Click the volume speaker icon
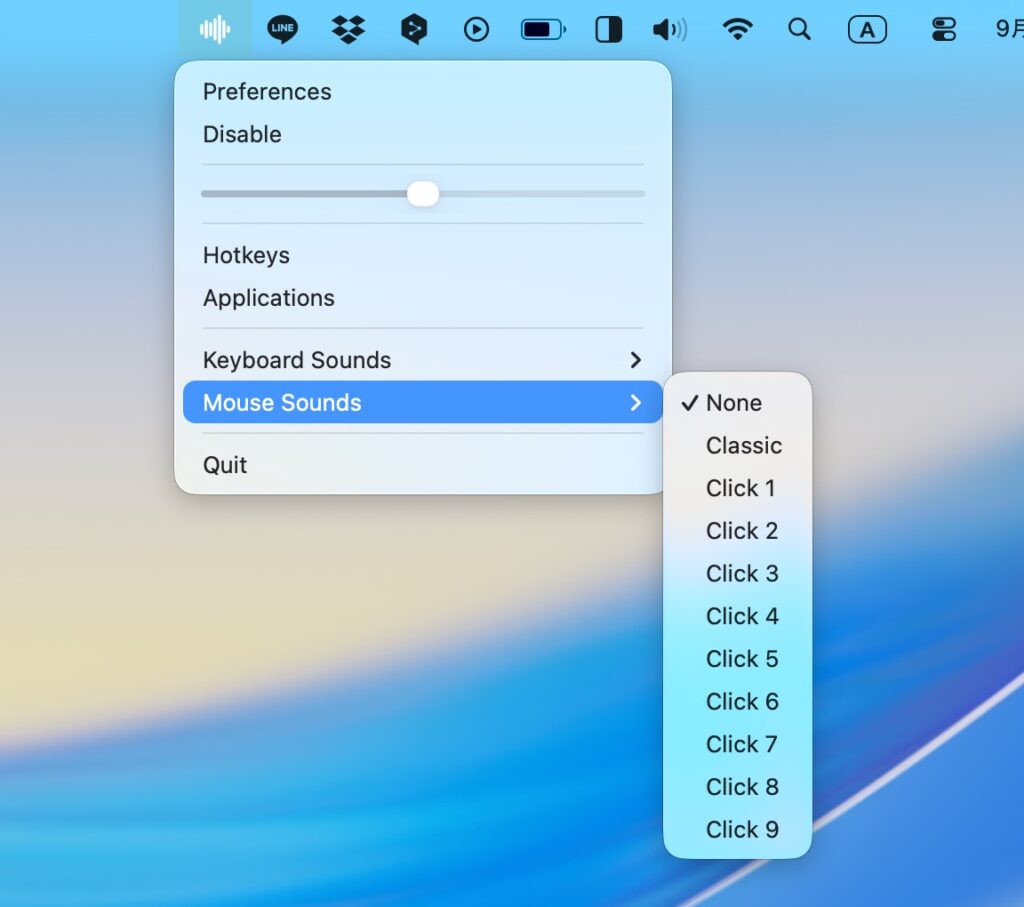 point(669,30)
